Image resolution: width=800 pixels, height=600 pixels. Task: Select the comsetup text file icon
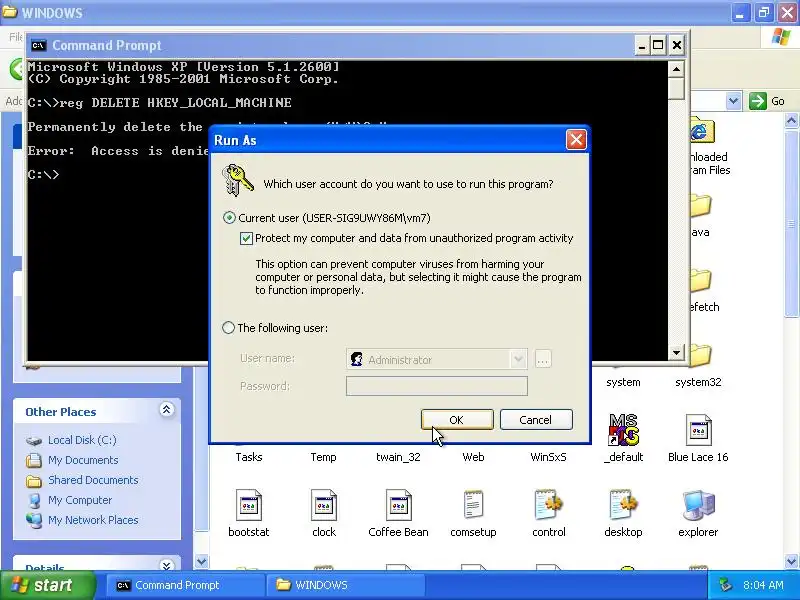tap(473, 505)
